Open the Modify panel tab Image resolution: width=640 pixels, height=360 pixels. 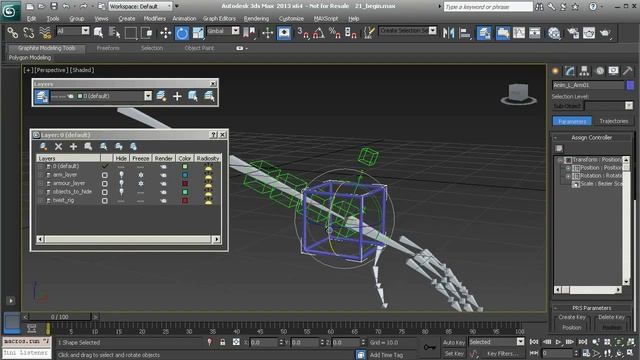click(570, 71)
